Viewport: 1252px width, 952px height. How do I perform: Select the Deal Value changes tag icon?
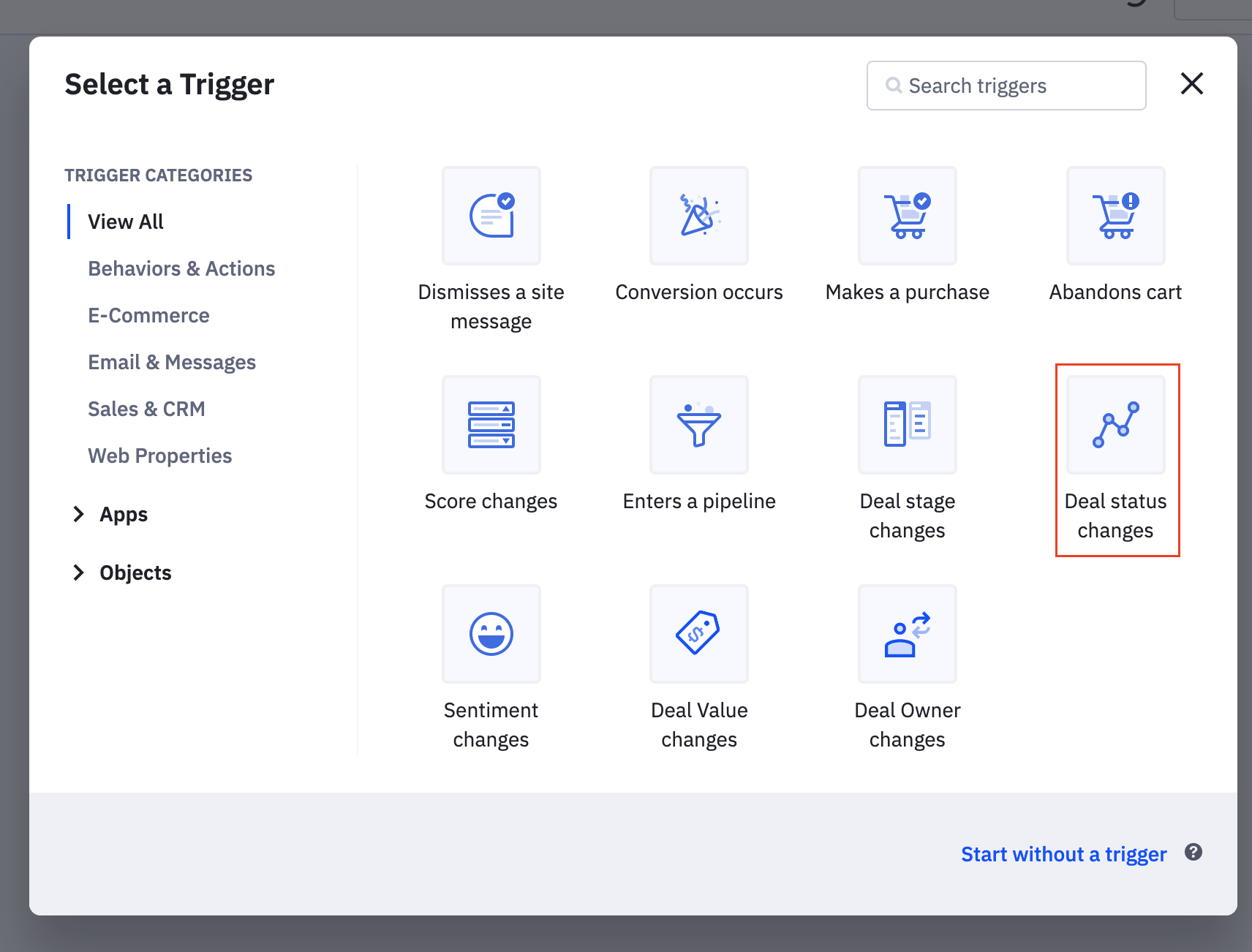[x=698, y=634]
